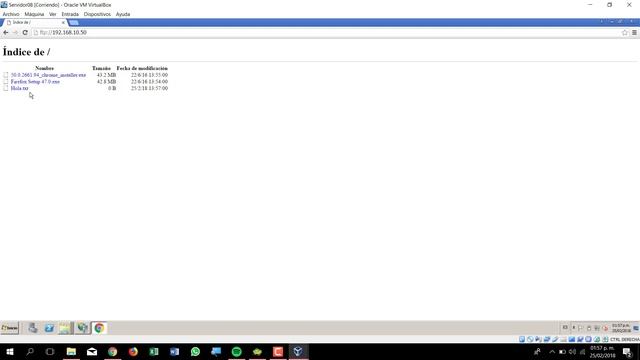Show hidden host tray icons chevron
640x360 pixels.
point(552,352)
